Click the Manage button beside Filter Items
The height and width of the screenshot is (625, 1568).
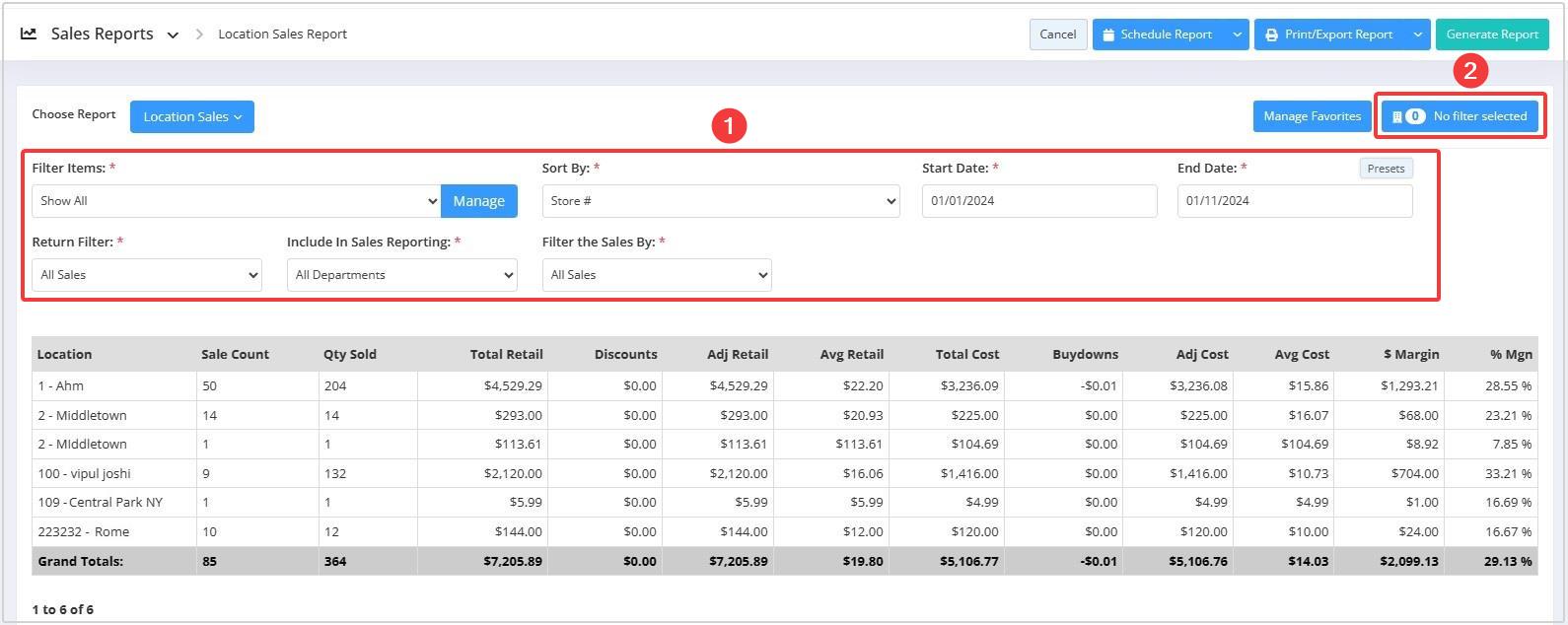pyautogui.click(x=479, y=201)
